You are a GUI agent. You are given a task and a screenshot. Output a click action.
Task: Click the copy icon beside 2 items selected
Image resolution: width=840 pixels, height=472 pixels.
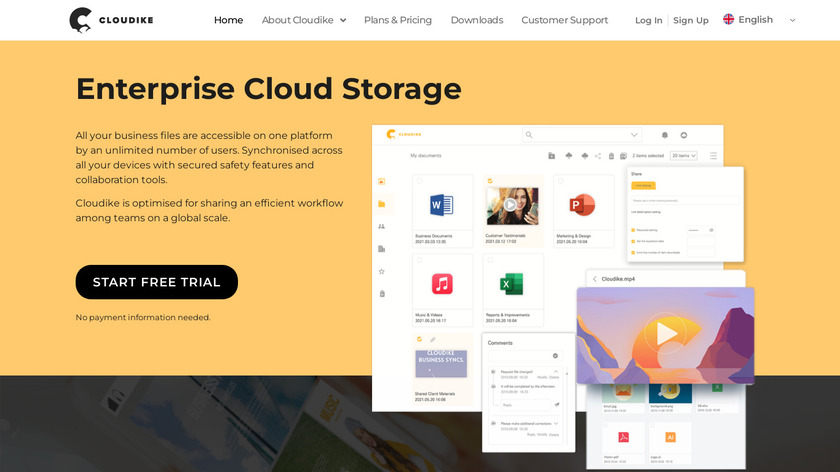[623, 156]
